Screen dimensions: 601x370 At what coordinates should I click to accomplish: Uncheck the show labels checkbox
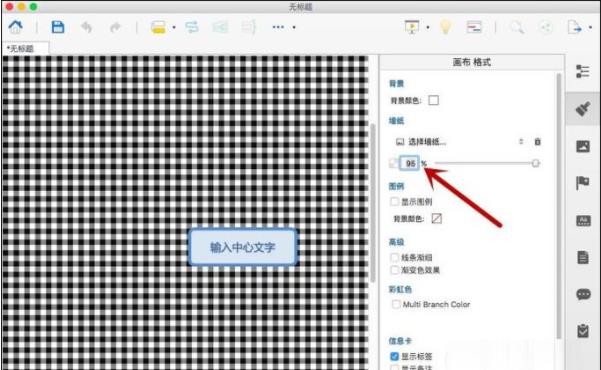394,356
